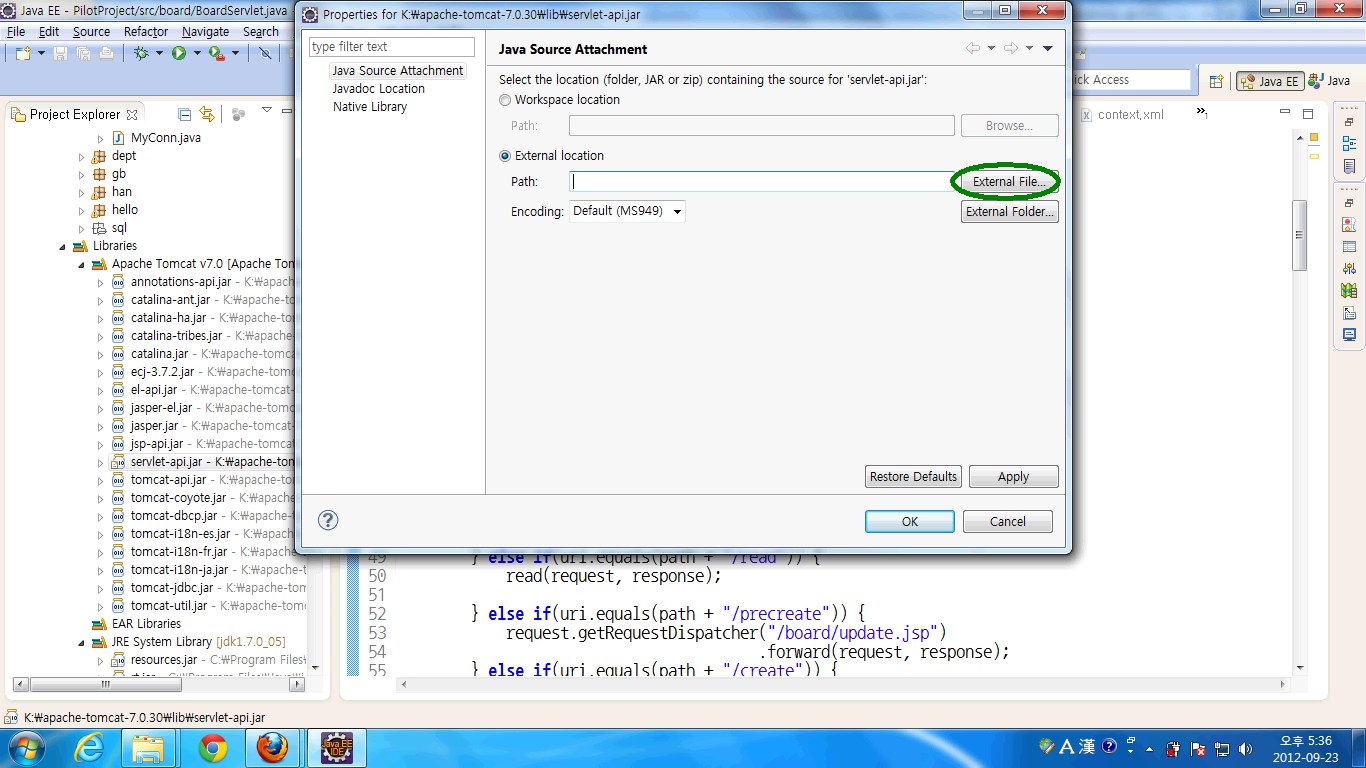Screen dimensions: 1366x768
Task: Open the Search menu
Action: tap(261, 32)
